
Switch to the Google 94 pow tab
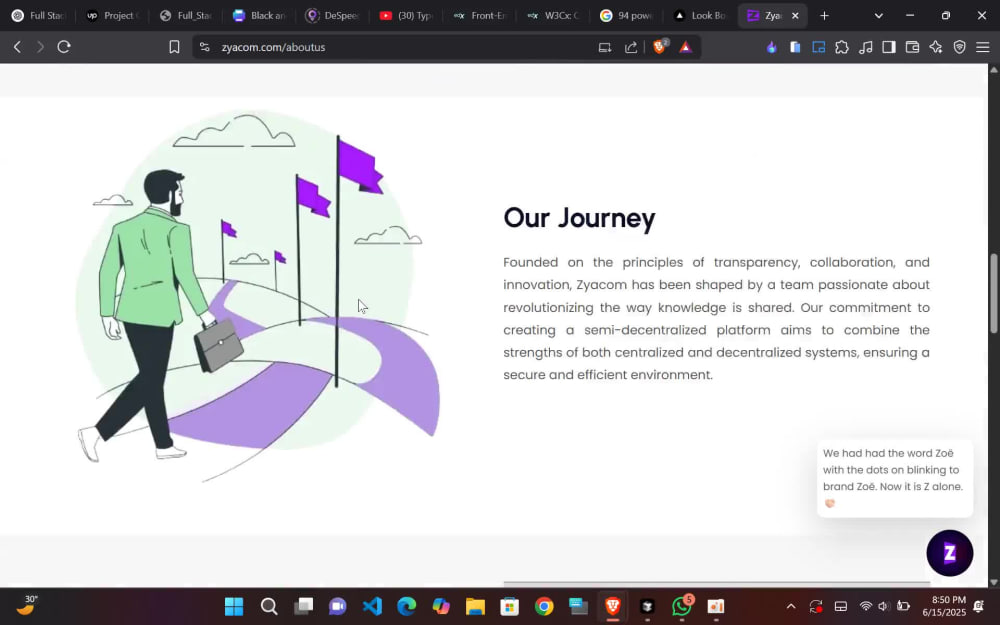coord(626,15)
